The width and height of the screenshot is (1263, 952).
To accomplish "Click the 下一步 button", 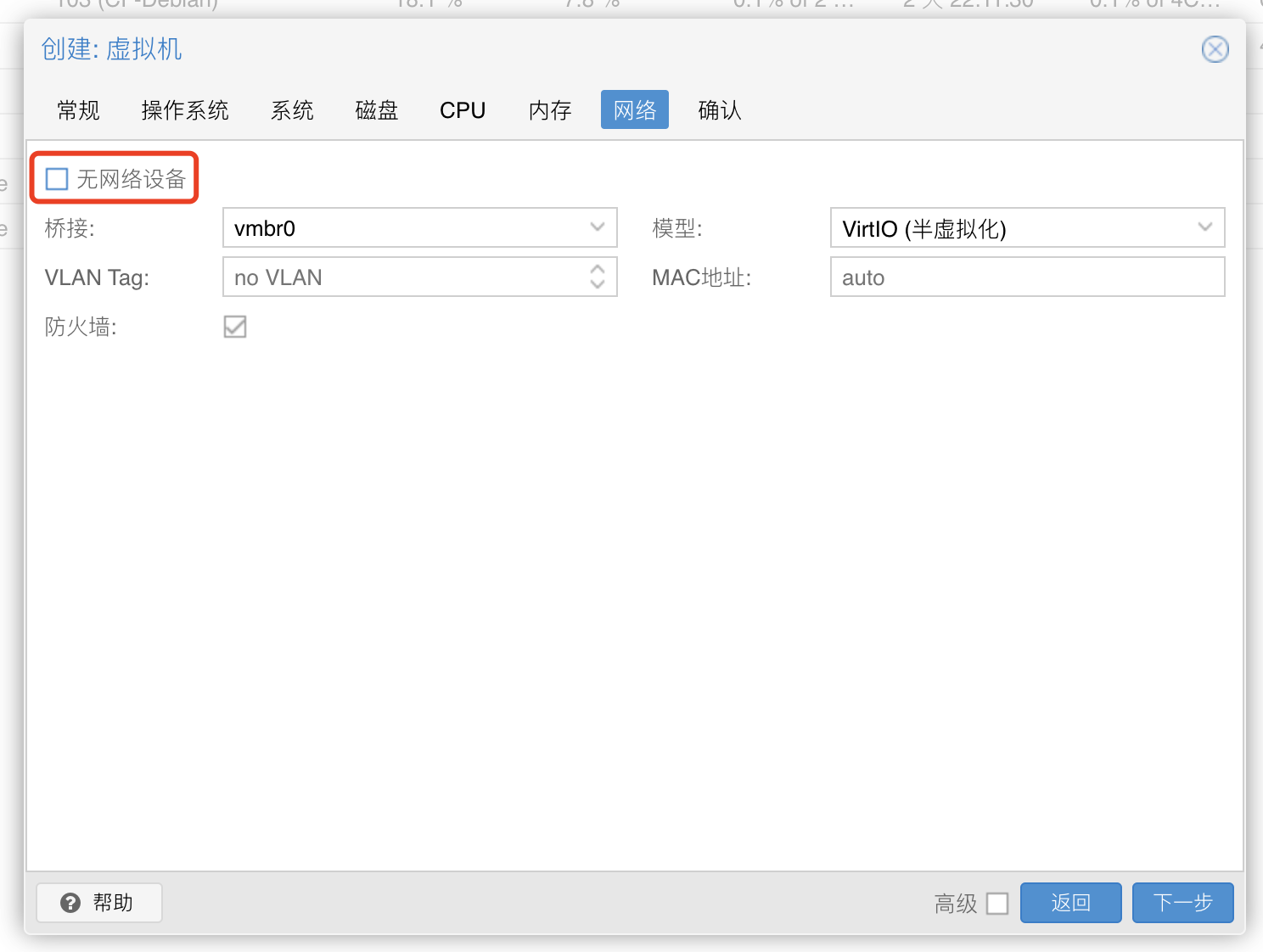I will 1183,903.
